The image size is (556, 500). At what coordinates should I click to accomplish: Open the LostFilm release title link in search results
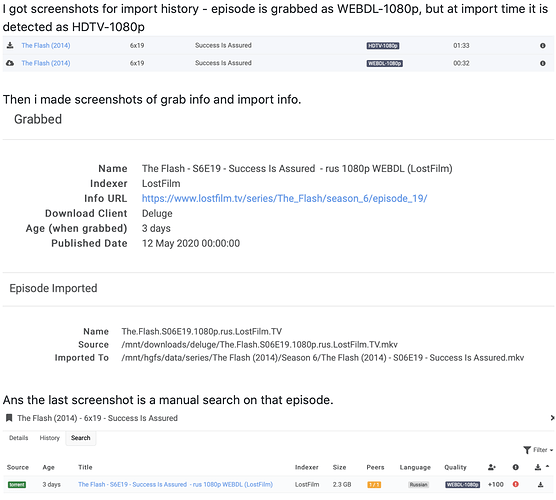(x=176, y=484)
